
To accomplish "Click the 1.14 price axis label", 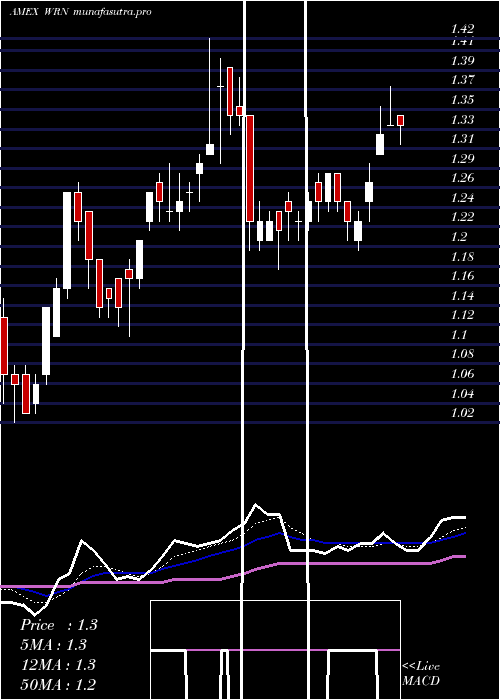I will [x=462, y=296].
